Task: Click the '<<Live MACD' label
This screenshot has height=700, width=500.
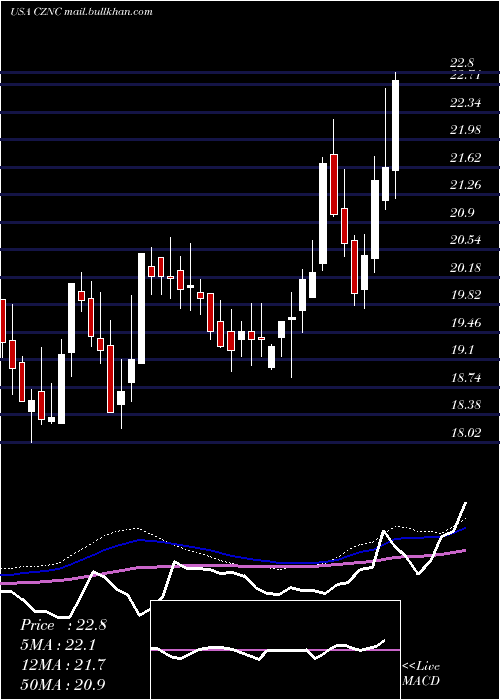Action: (x=421, y=674)
